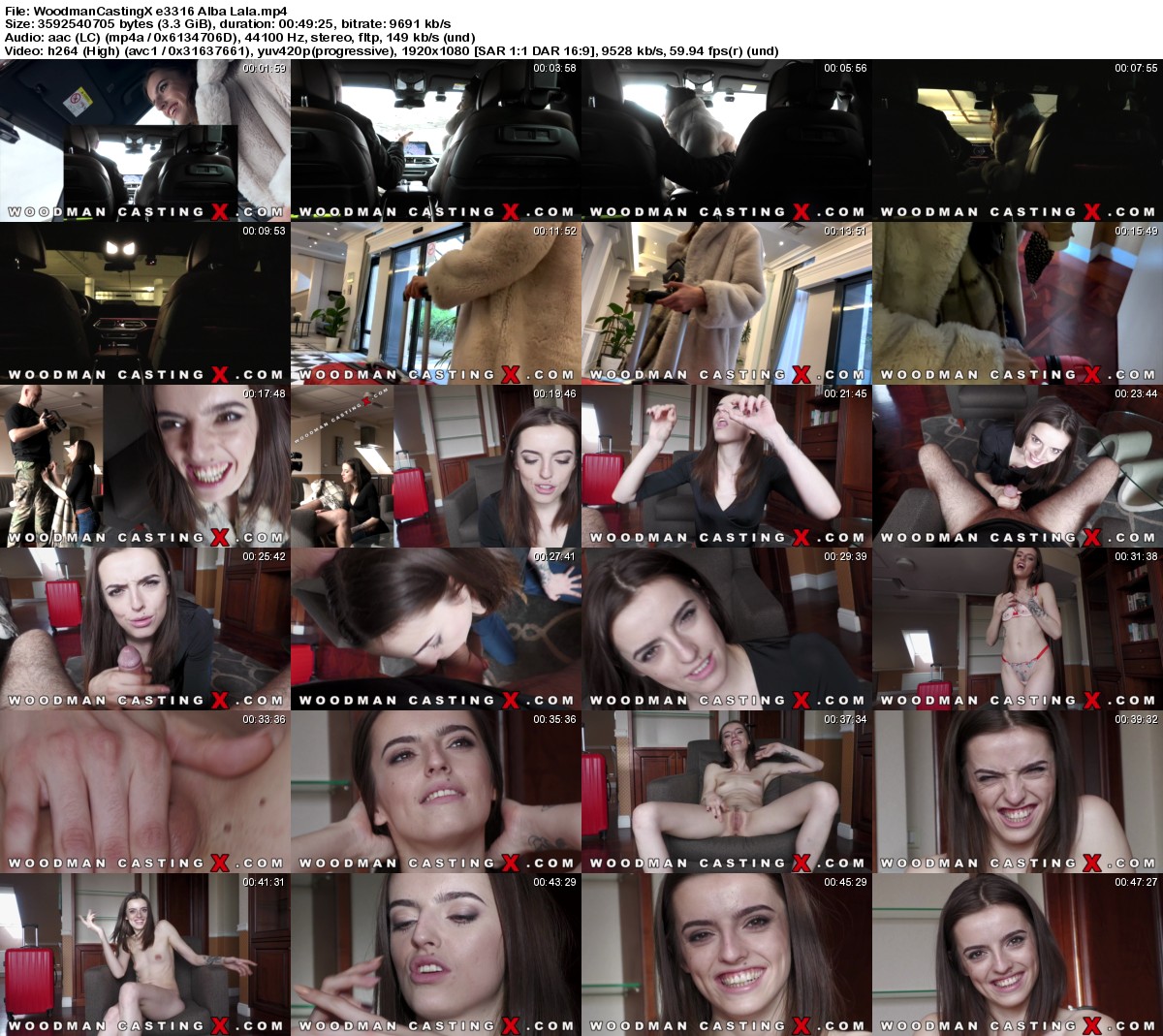Click the dark car interior frame at 00:09:53

coord(145,303)
